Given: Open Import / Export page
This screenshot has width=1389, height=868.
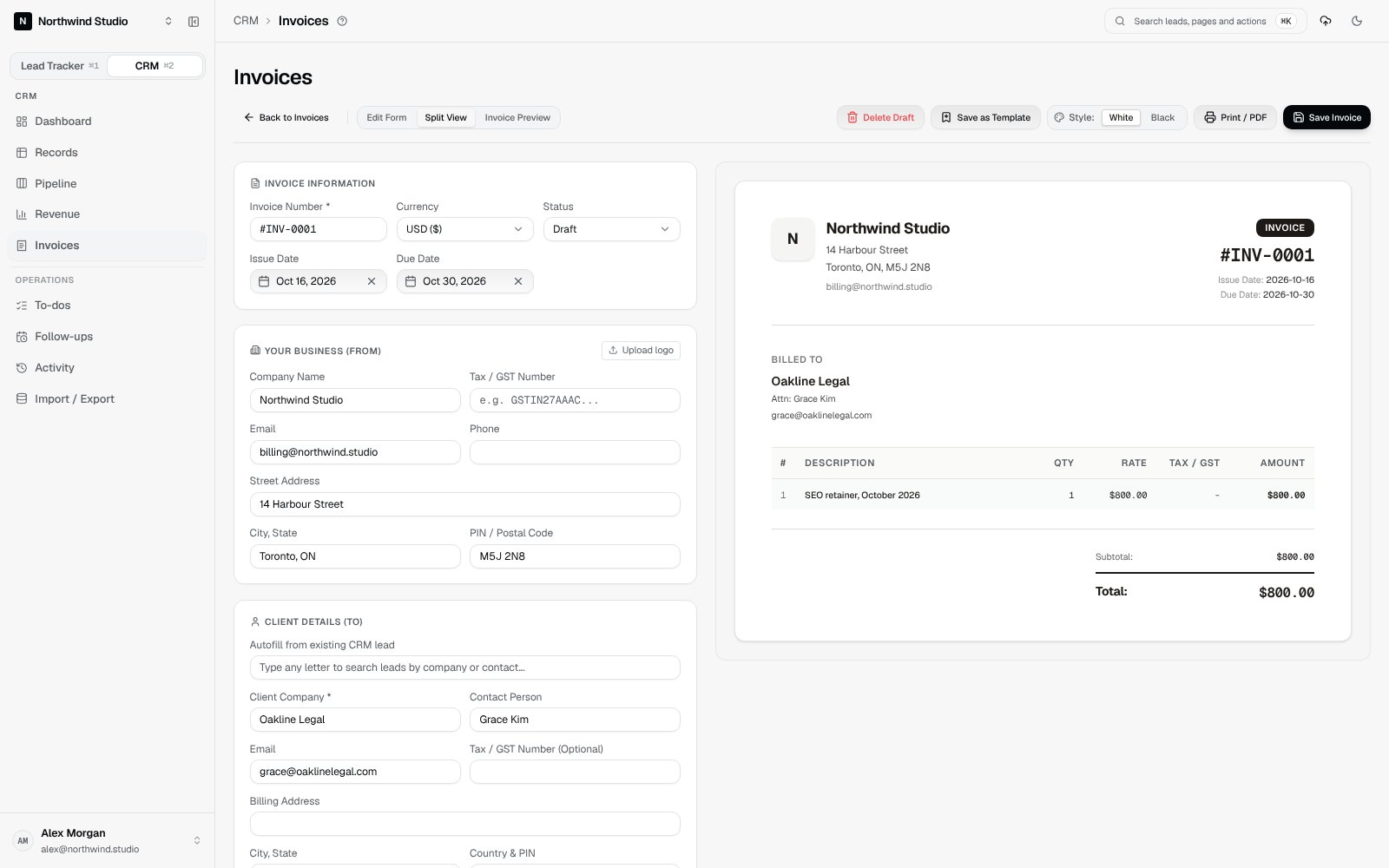Looking at the screenshot, I should 108,399.
